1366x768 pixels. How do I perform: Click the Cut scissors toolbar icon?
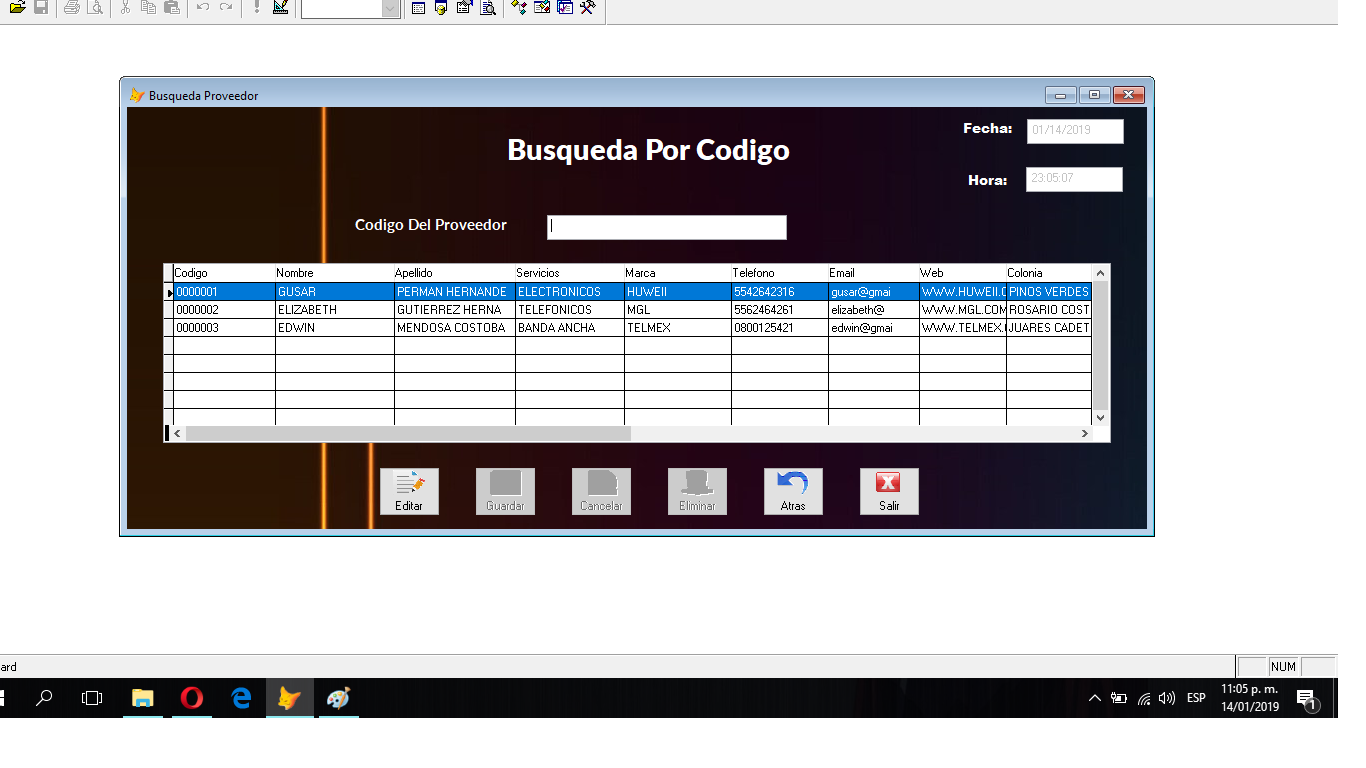(x=125, y=7)
